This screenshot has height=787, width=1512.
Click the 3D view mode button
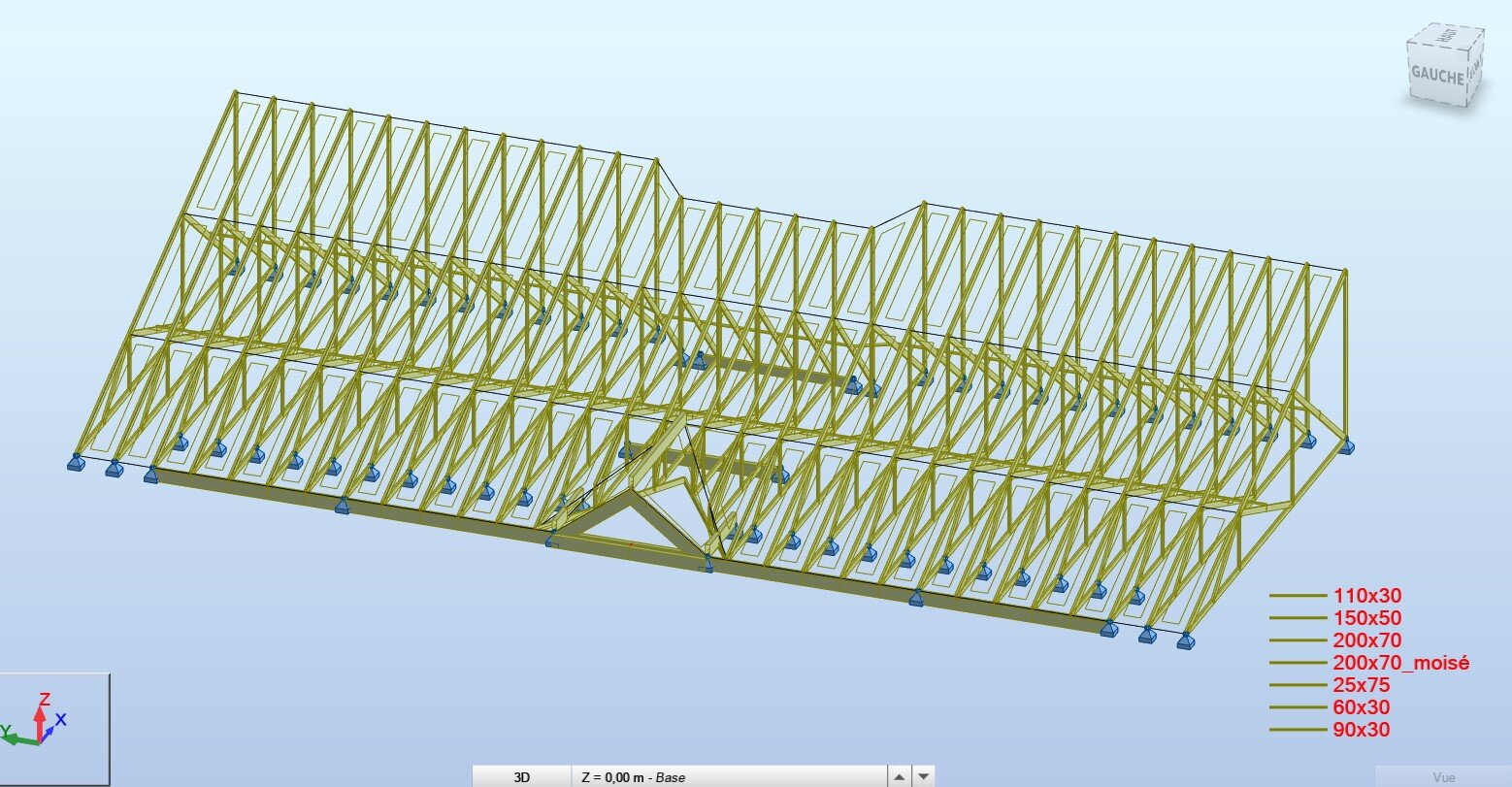522,776
